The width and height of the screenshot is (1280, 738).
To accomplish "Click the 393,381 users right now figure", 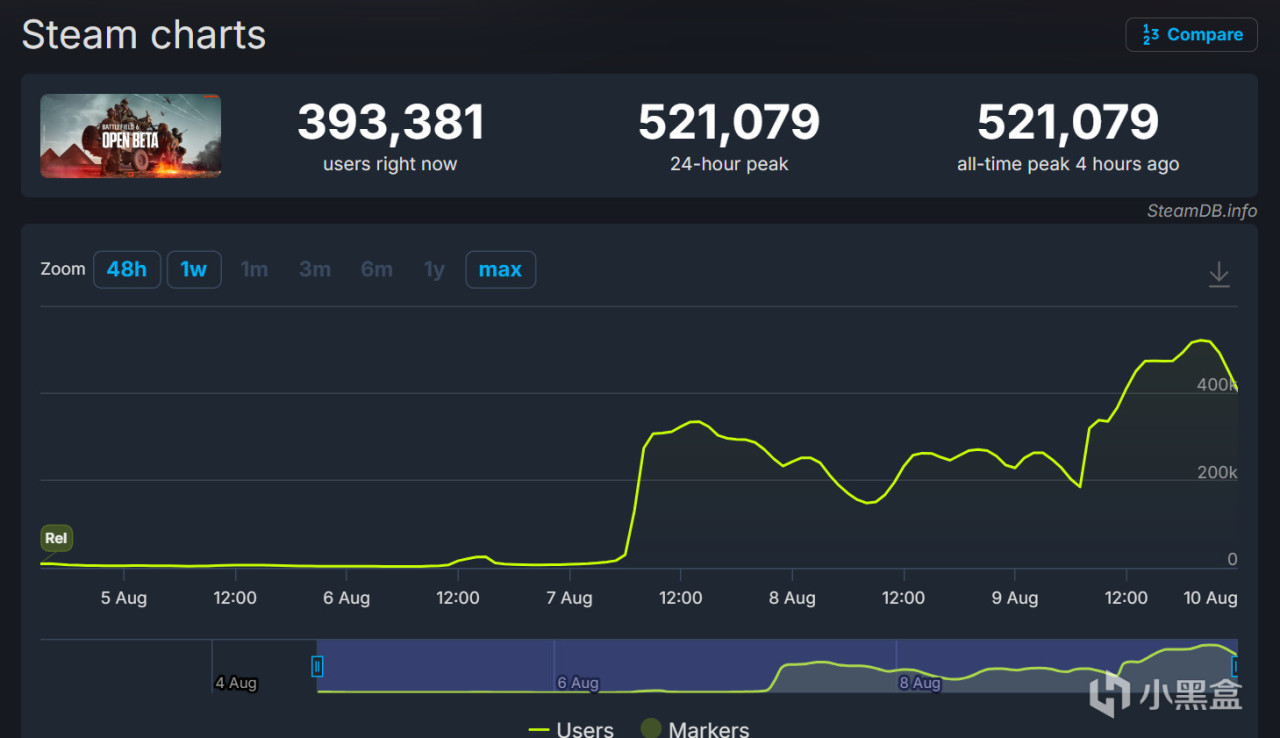I will point(390,123).
